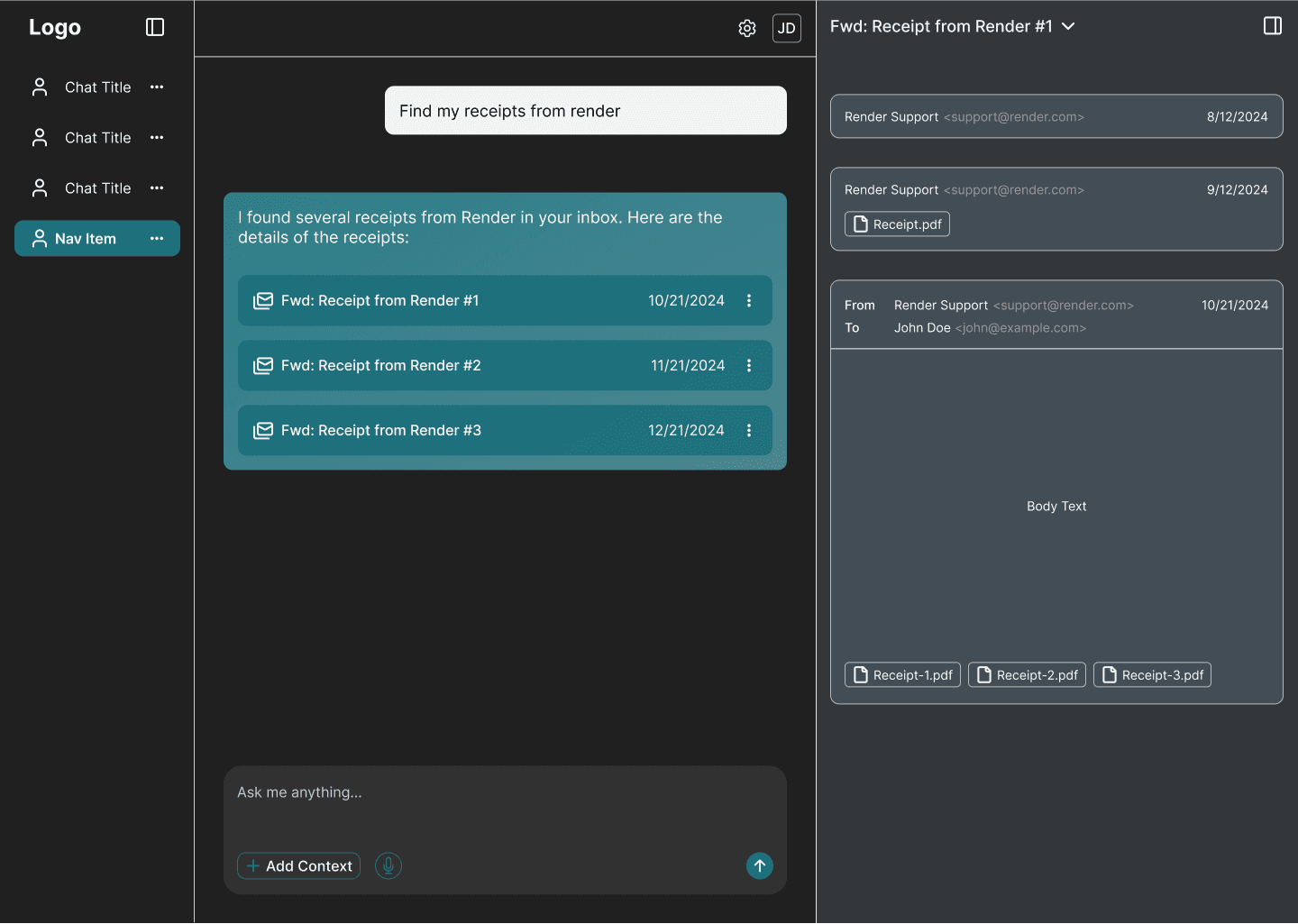Image resolution: width=1298 pixels, height=924 pixels.
Task: Click the mail icon of Render #2 receipt
Action: click(263, 366)
